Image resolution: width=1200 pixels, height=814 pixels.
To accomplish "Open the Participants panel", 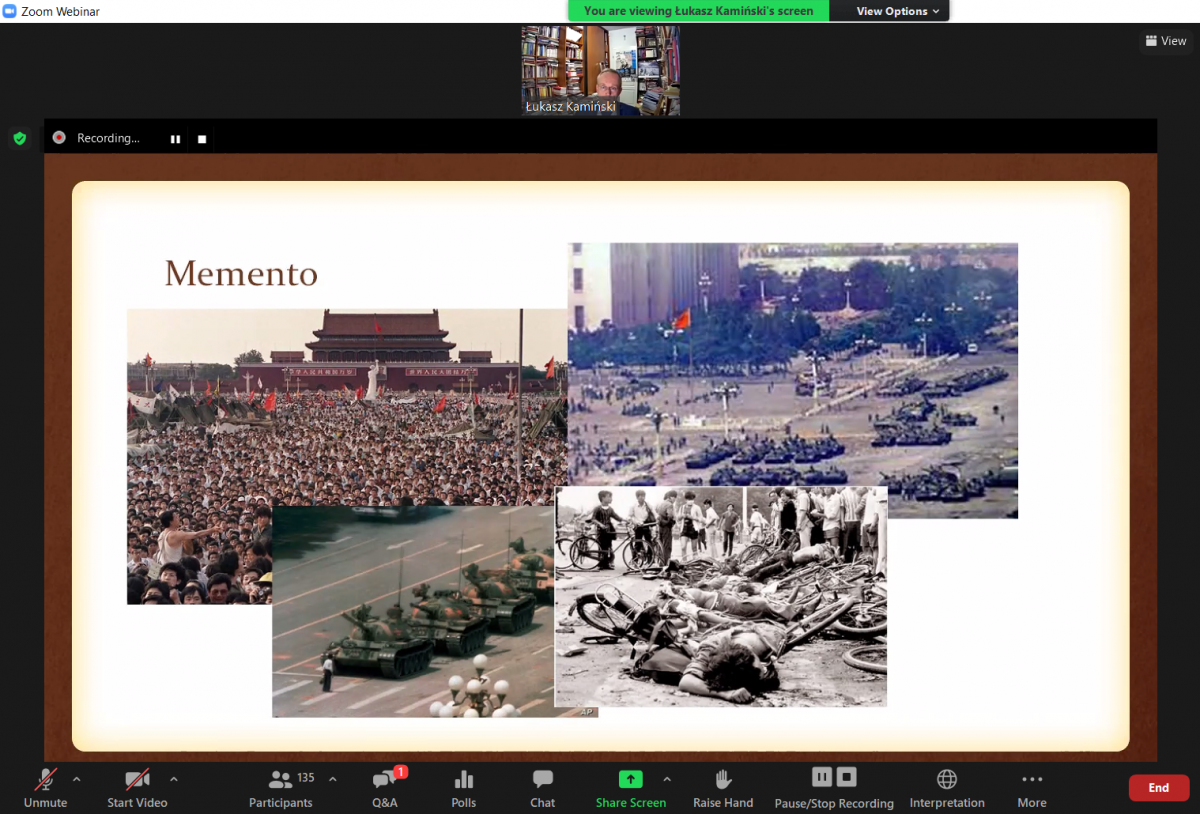I will 281,788.
